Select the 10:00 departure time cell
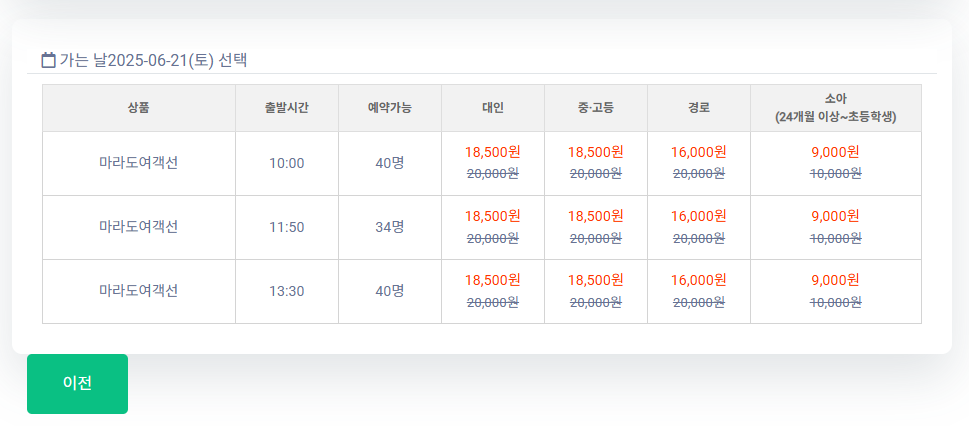969x426 pixels. pos(287,164)
